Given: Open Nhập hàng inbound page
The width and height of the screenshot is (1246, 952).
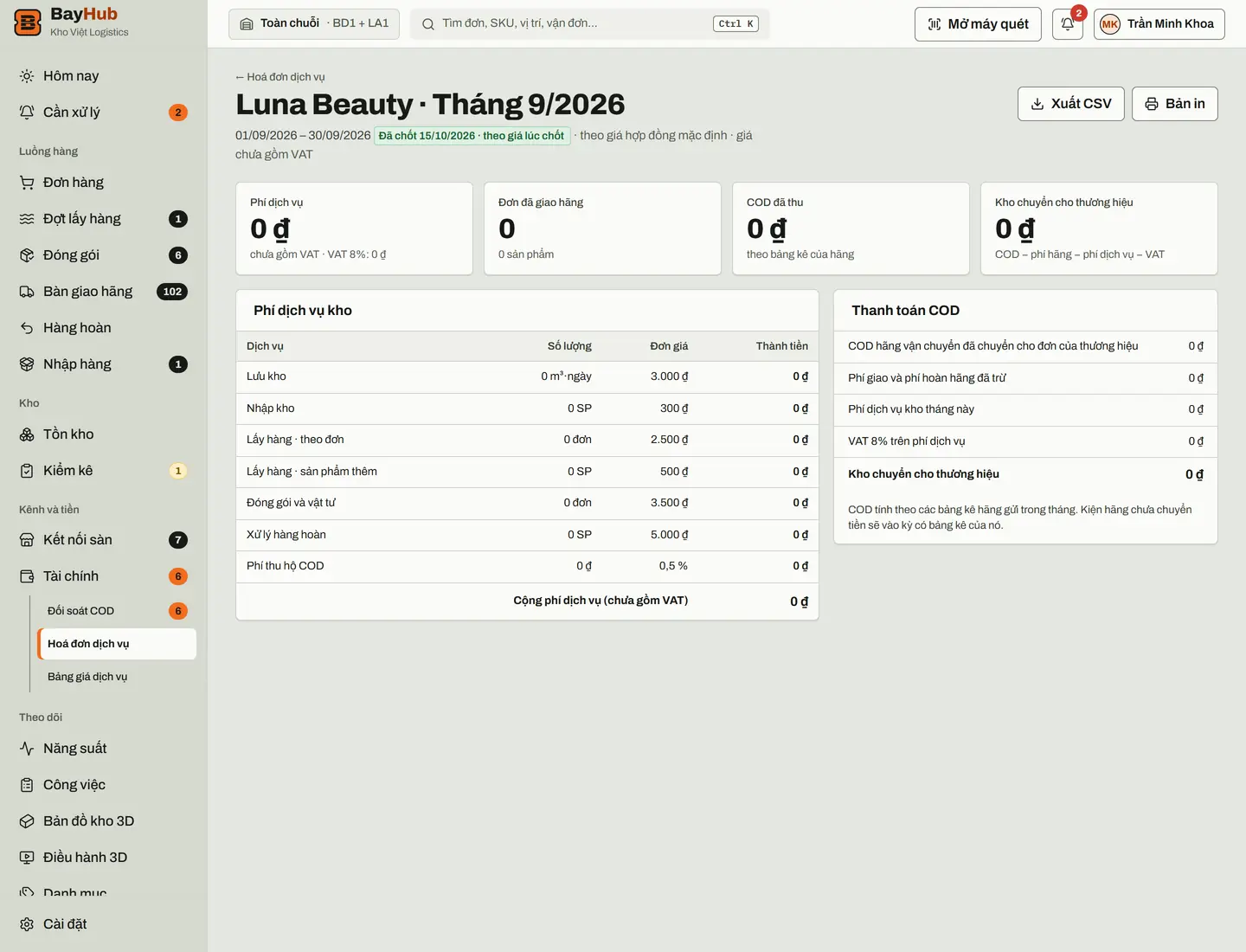Looking at the screenshot, I should (x=104, y=364).
